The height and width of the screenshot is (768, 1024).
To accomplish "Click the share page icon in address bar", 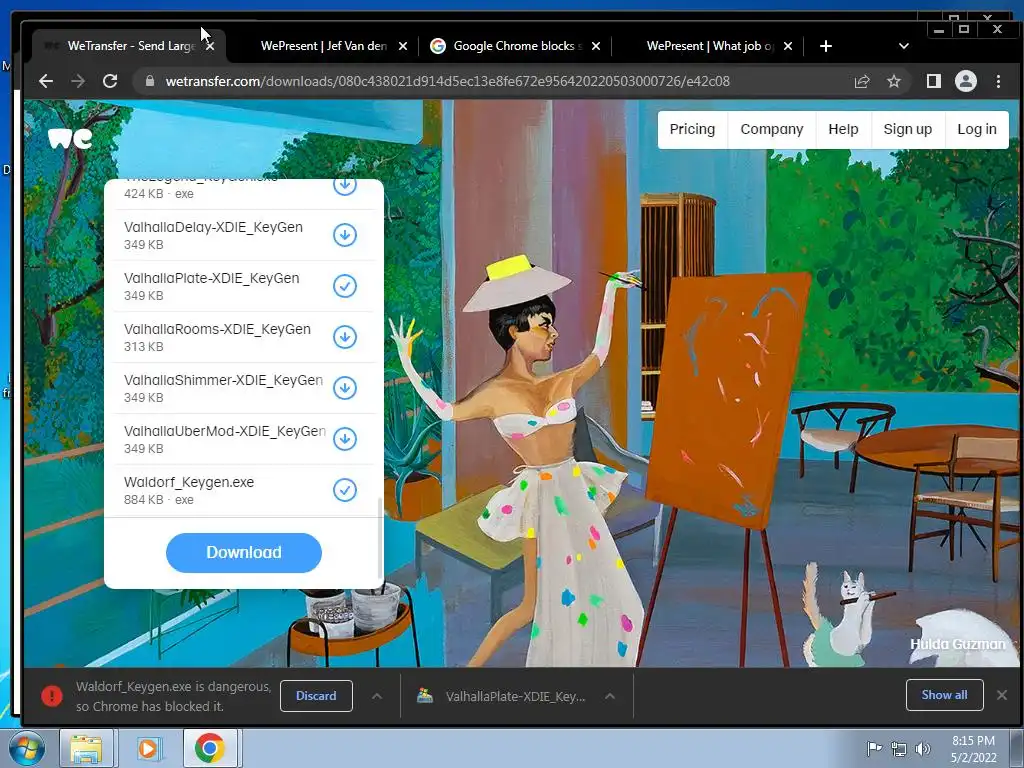I will 862,82.
